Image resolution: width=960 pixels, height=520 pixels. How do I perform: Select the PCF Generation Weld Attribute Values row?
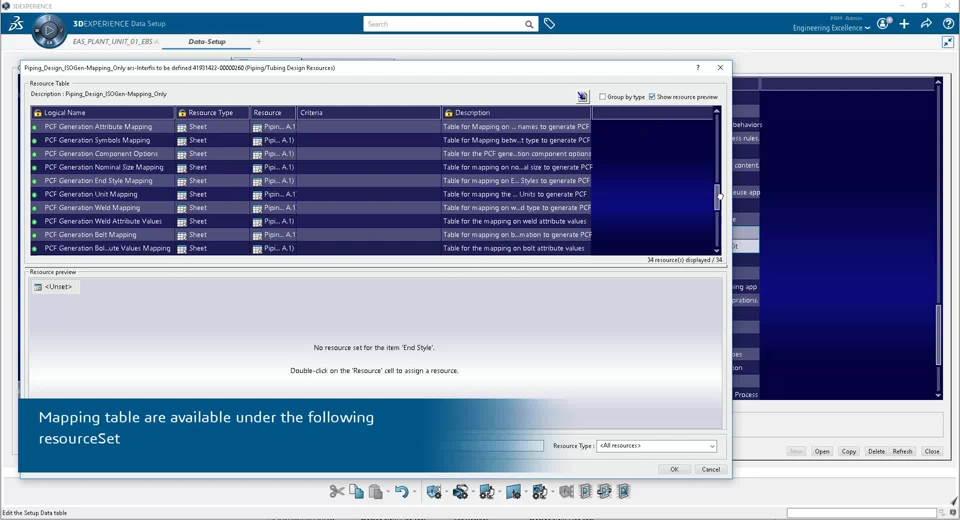click(312, 221)
